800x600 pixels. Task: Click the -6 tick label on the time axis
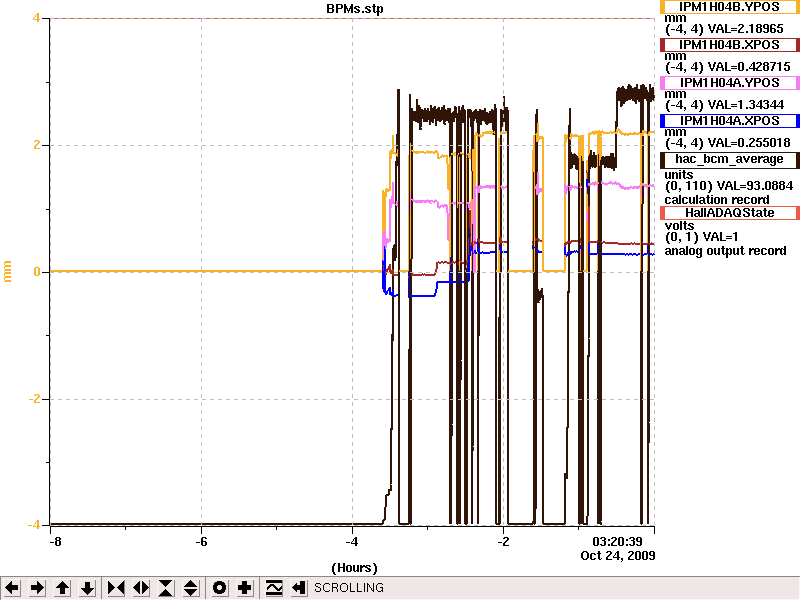pyautogui.click(x=202, y=542)
